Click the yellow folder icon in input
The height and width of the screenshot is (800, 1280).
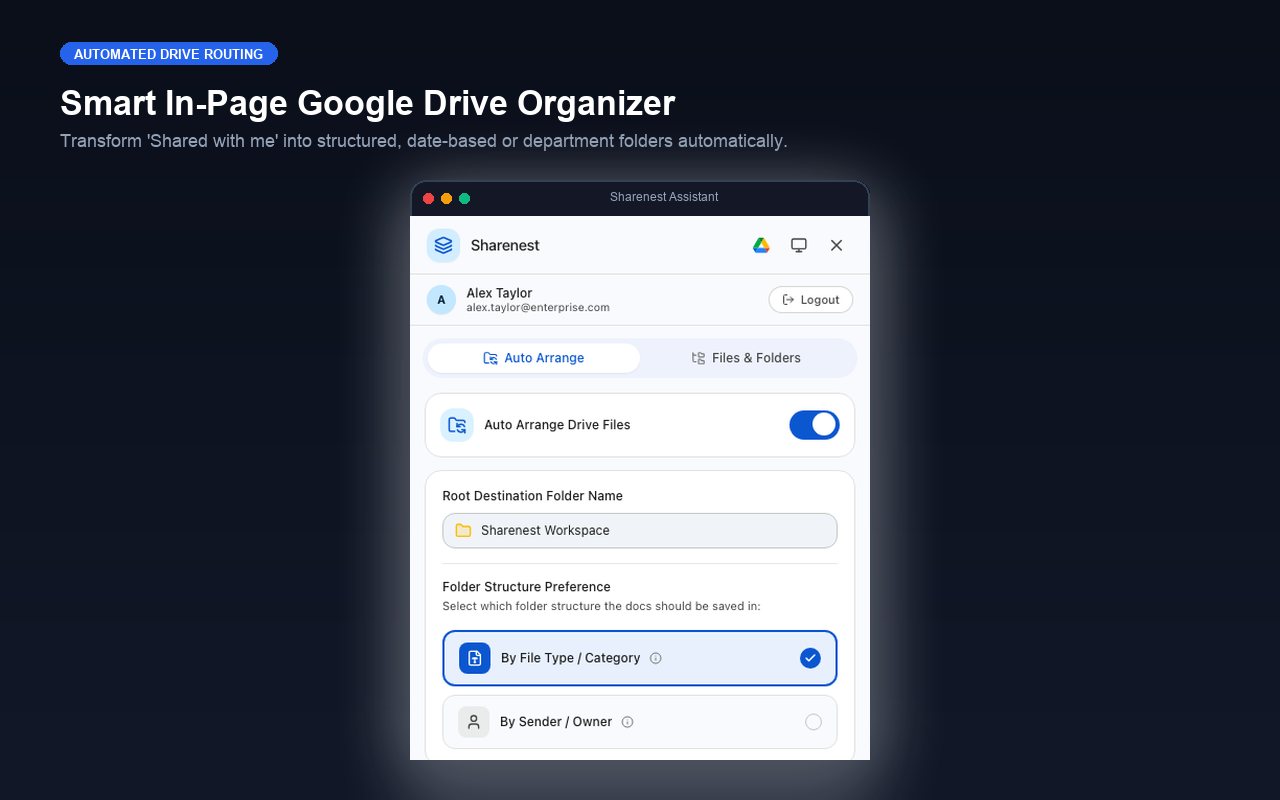click(463, 531)
